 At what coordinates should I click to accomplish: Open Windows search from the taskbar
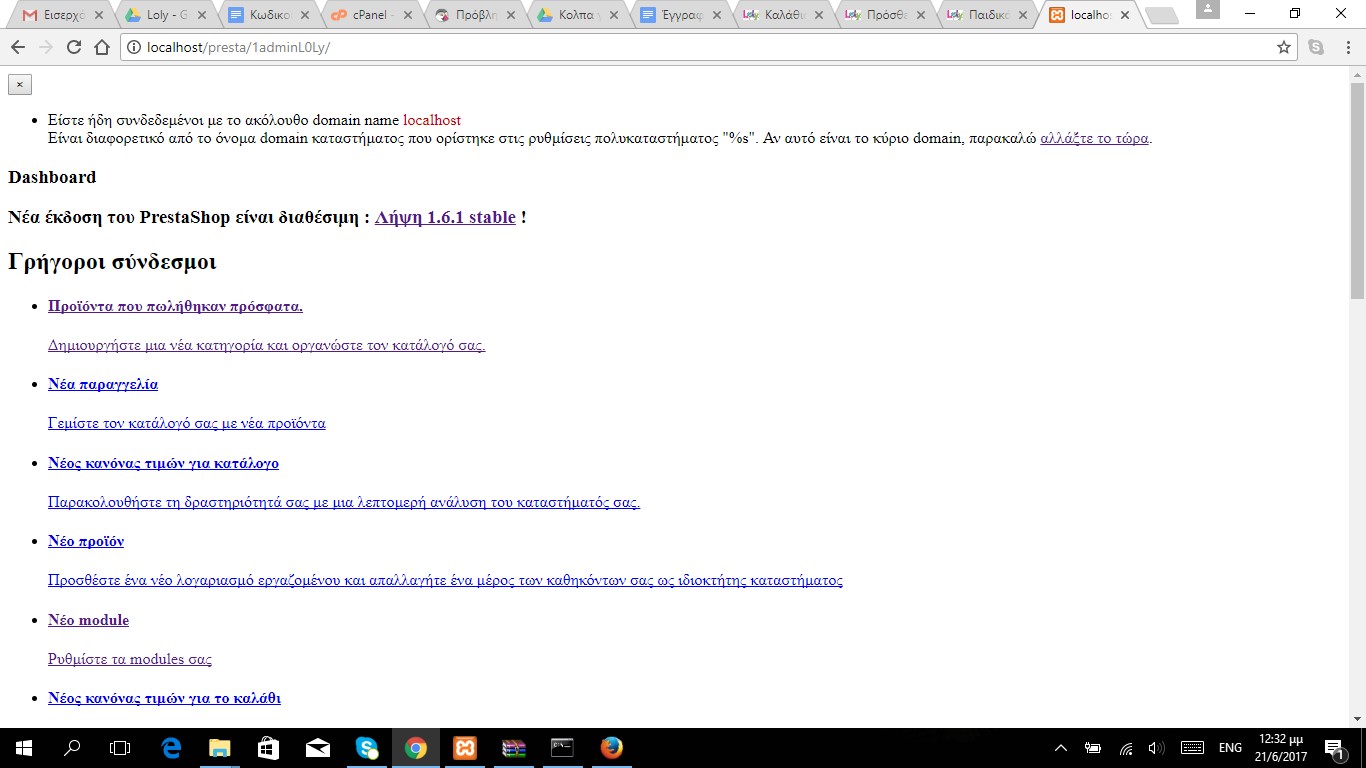(x=72, y=748)
